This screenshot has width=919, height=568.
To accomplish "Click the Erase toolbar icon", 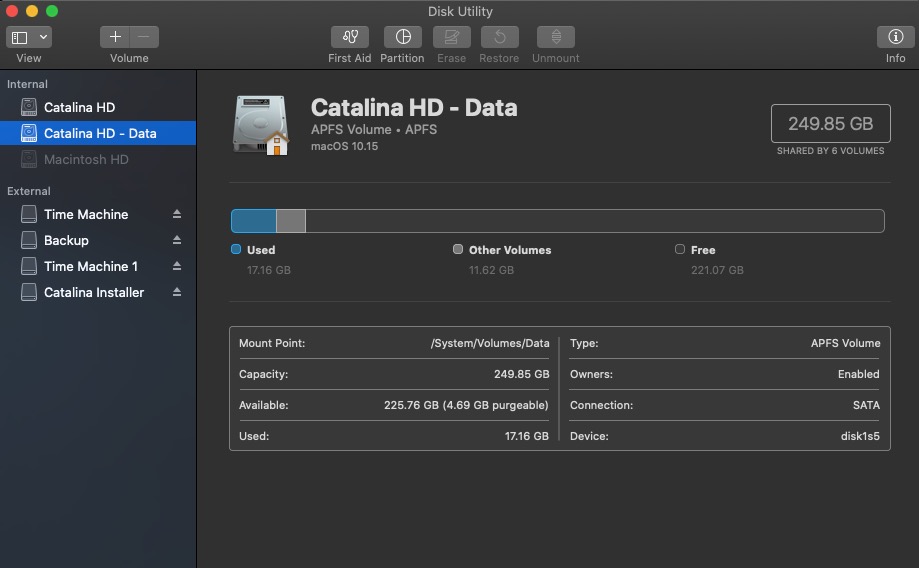I will click(x=451, y=37).
